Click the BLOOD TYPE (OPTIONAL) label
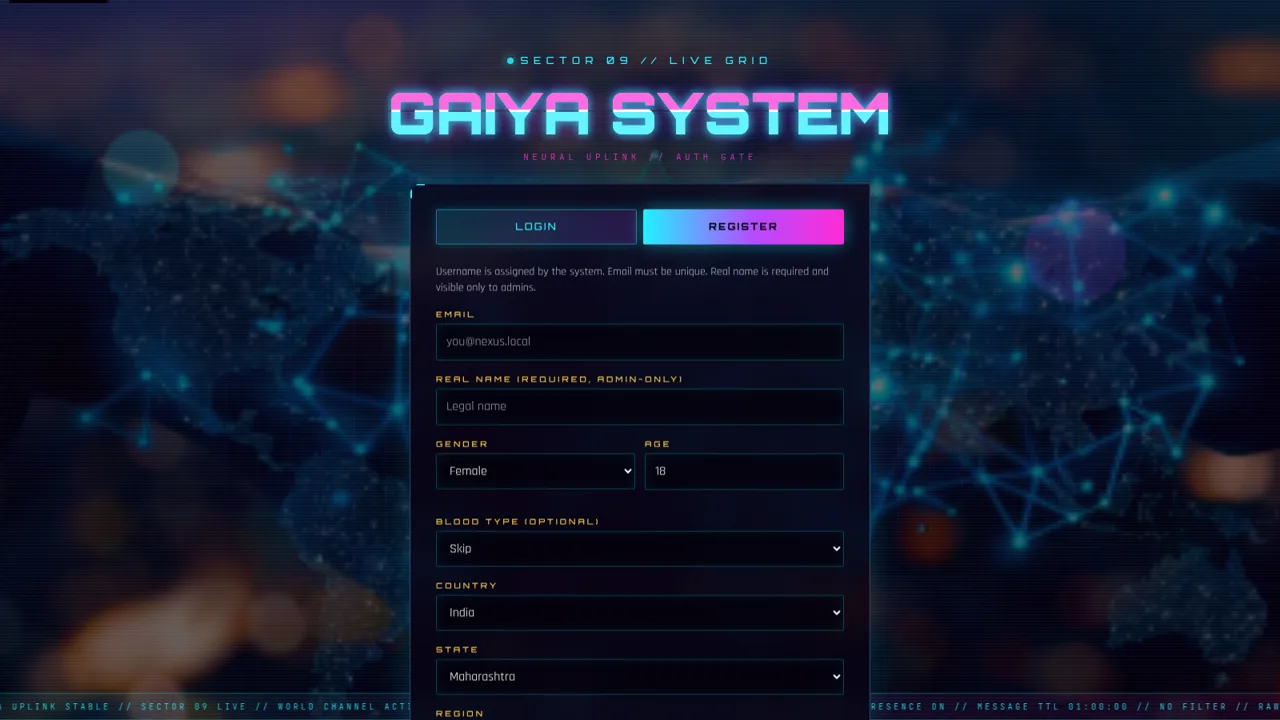Image resolution: width=1280 pixels, height=720 pixels. [x=517, y=522]
